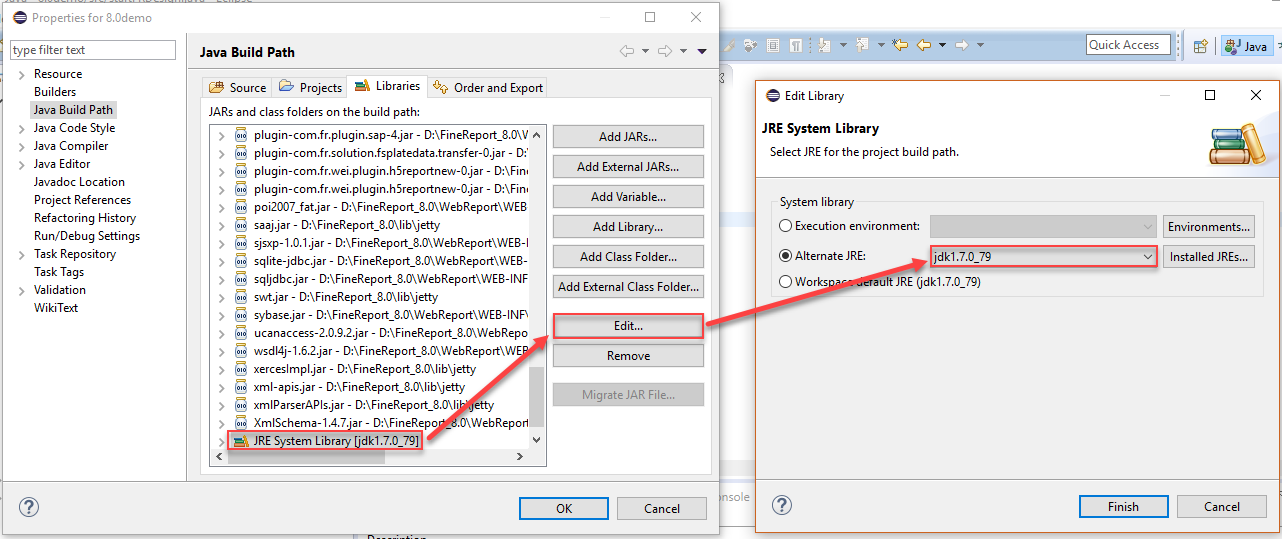Select the Java perspective button
This screenshot has height=539, width=1282.
click(1246, 46)
